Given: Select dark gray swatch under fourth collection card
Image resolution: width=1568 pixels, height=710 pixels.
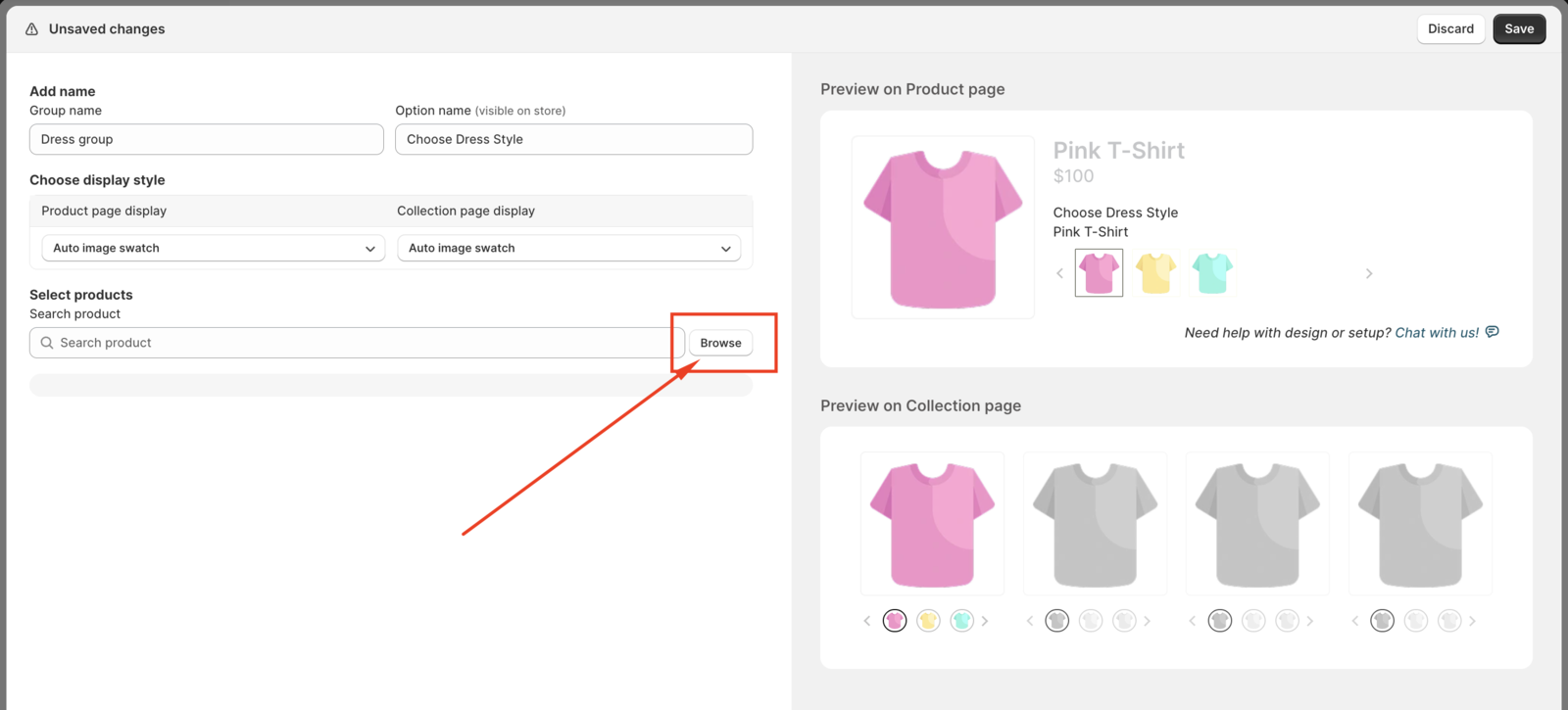Looking at the screenshot, I should coord(1383,621).
